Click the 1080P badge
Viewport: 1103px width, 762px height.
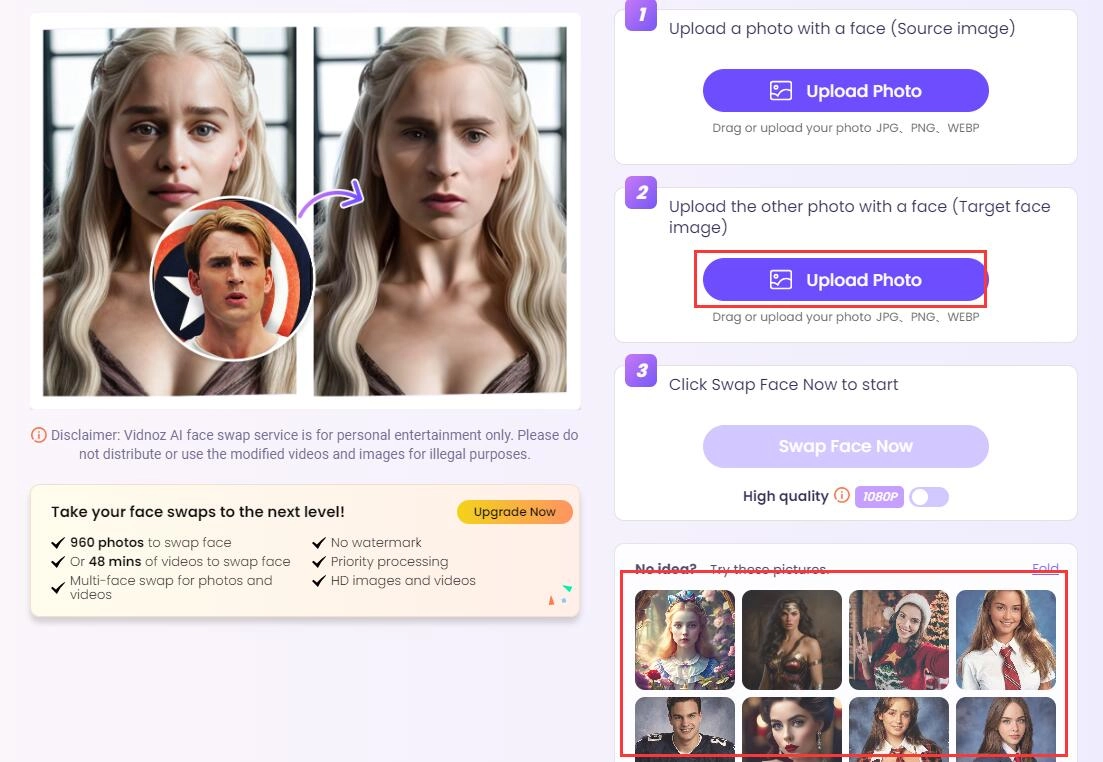click(879, 497)
